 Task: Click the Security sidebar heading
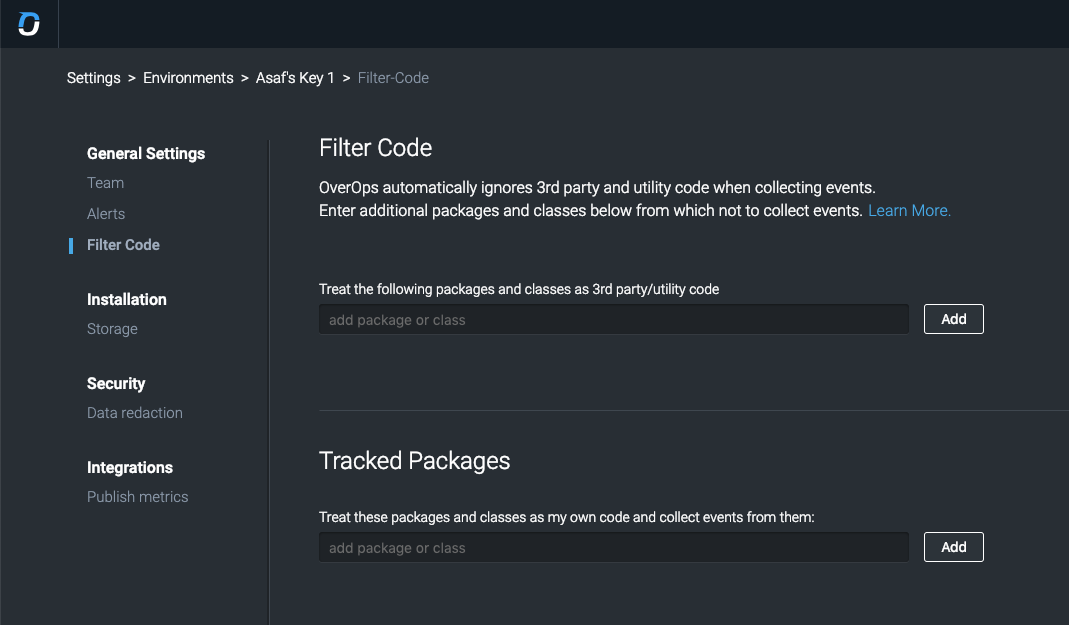116,384
